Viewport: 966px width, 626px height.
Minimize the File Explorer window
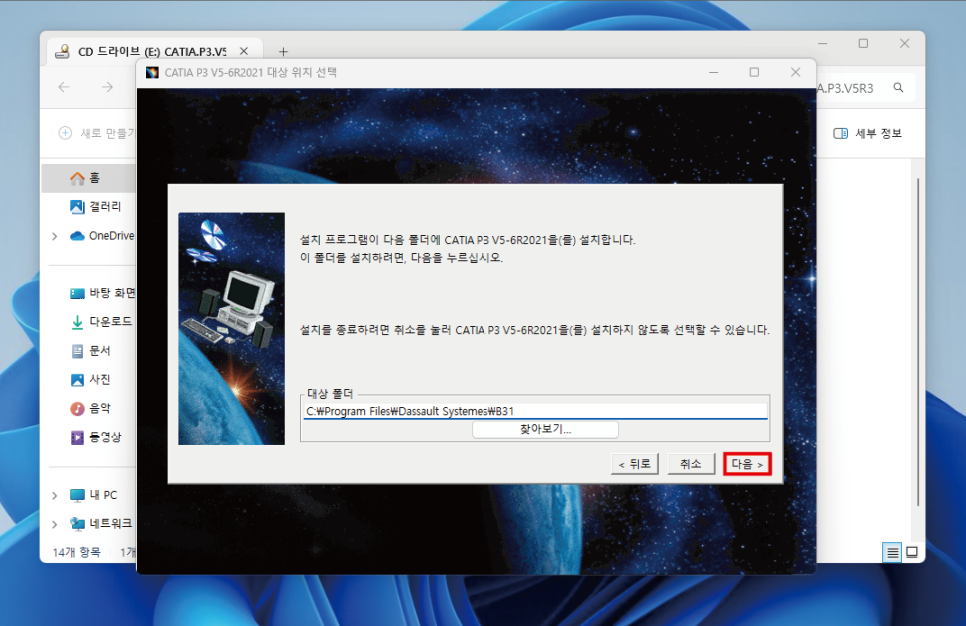pyautogui.click(x=822, y=44)
